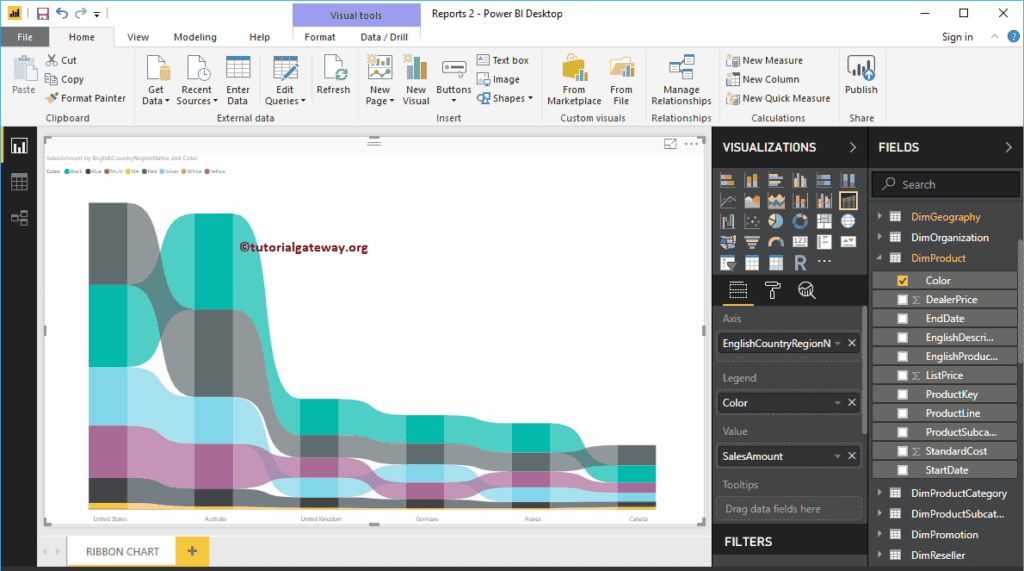Screen dimensions: 1024x571
Task: Open Manage Relationships
Action: click(681, 80)
